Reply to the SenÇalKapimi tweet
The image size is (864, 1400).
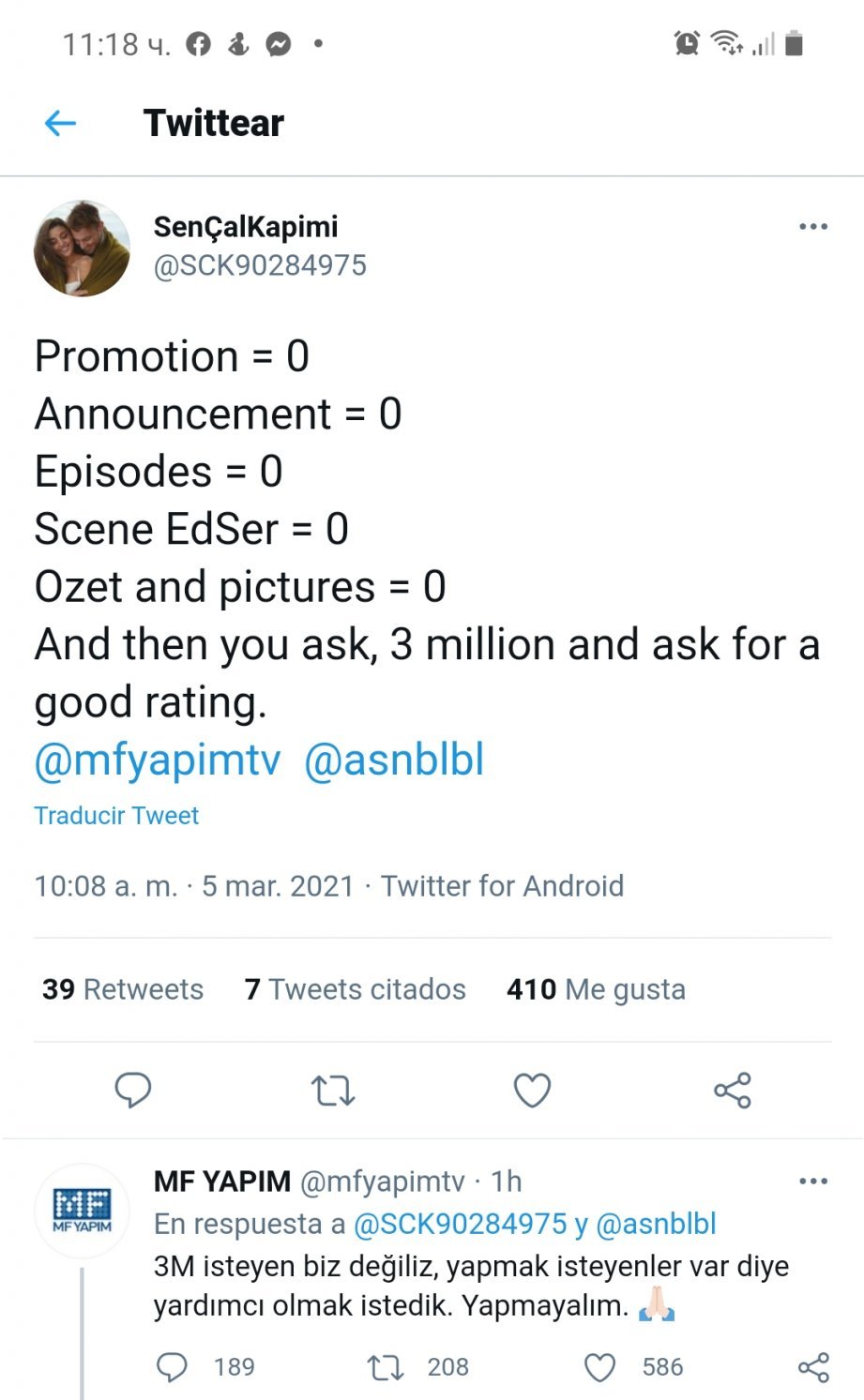pyautogui.click(x=133, y=1090)
